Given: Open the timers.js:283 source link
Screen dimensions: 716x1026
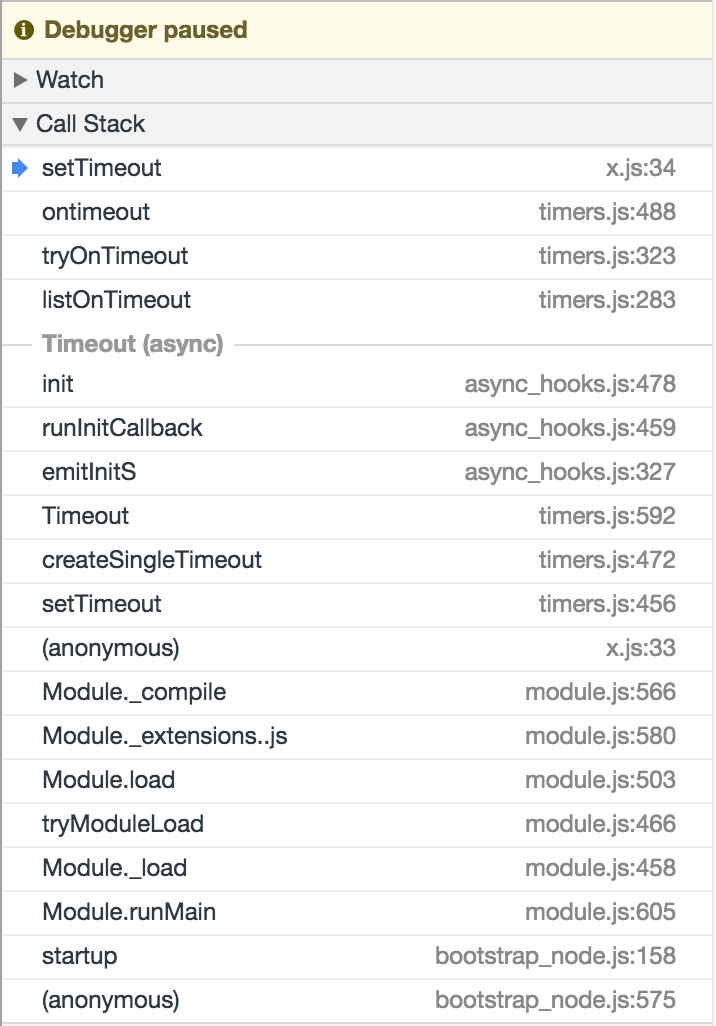Looking at the screenshot, I should coord(607,300).
